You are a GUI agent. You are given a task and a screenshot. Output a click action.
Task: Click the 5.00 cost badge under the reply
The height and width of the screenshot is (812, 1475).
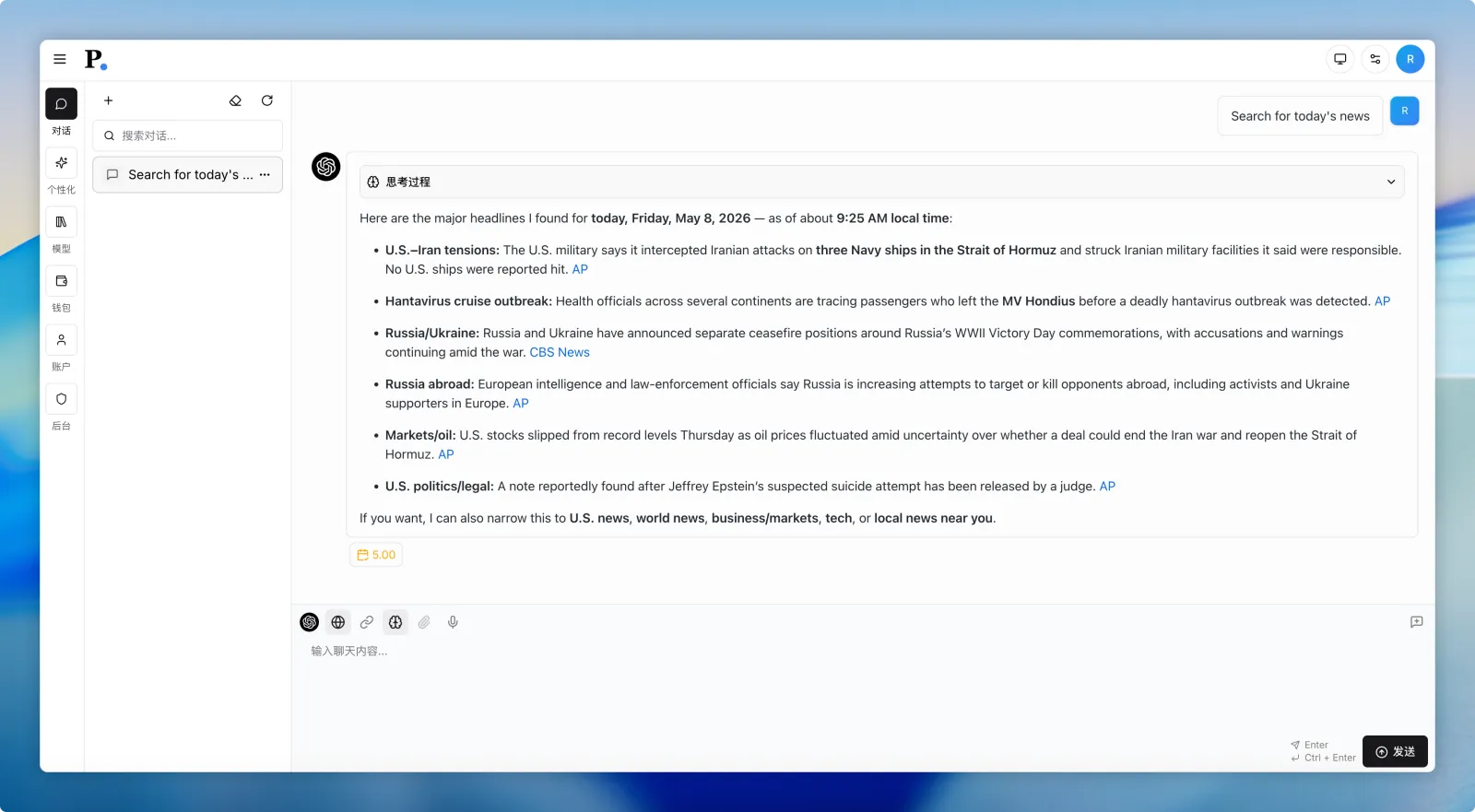click(x=376, y=555)
